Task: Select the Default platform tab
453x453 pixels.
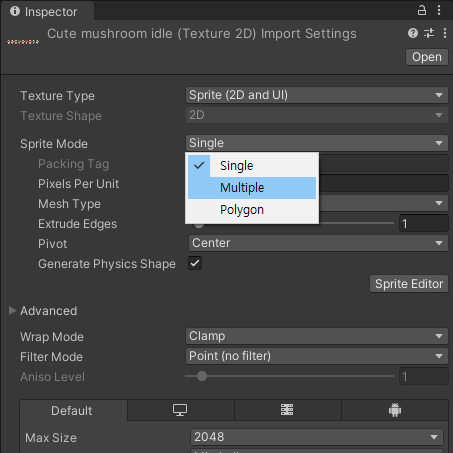Action: coord(73,410)
